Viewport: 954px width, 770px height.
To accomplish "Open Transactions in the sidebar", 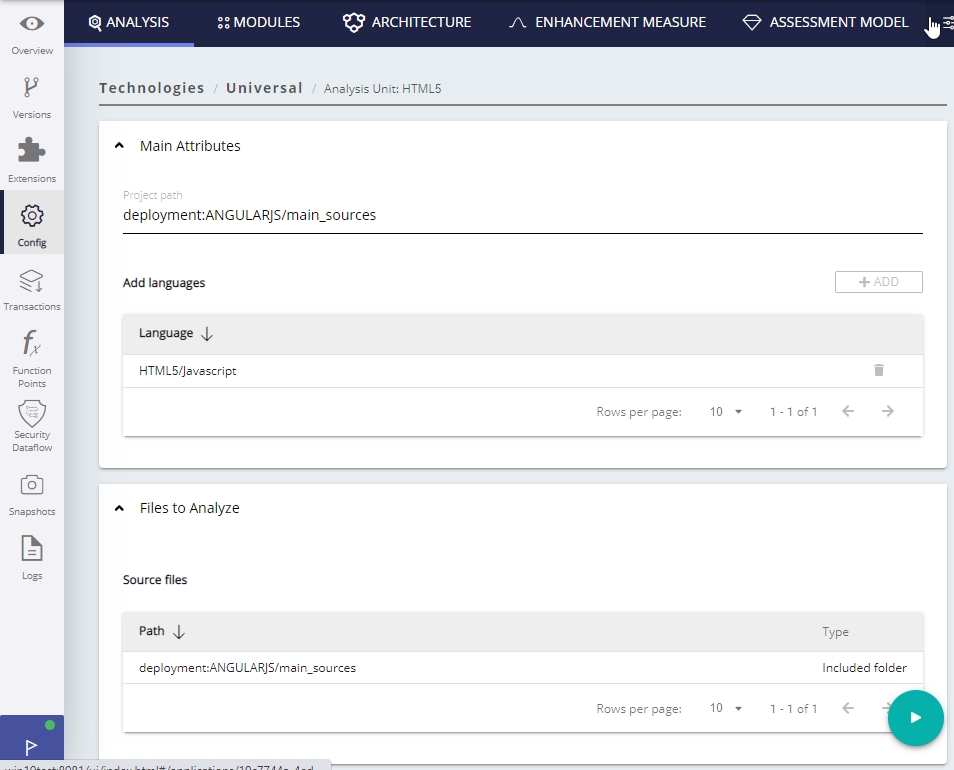I will 32,288.
